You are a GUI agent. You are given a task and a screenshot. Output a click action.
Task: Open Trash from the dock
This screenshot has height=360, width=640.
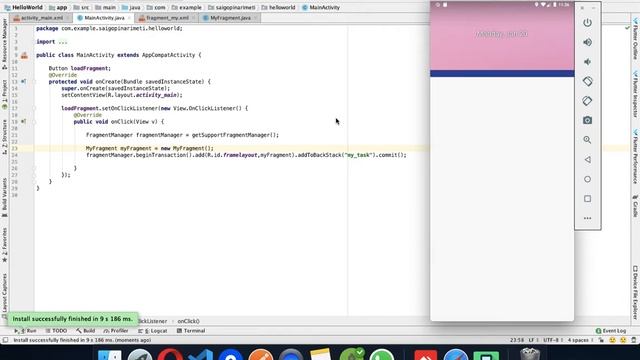click(x=530, y=353)
